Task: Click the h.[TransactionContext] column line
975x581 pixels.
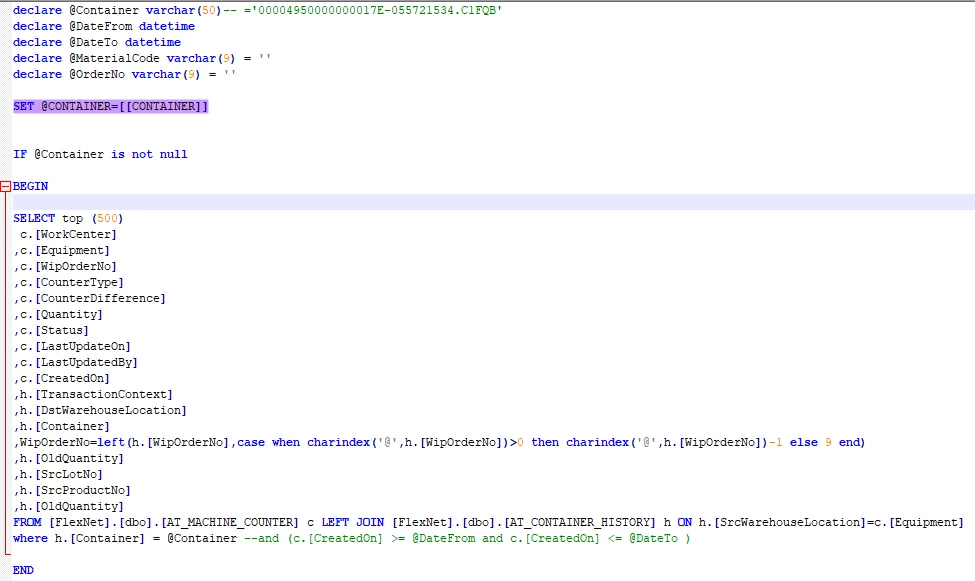Action: (x=93, y=394)
